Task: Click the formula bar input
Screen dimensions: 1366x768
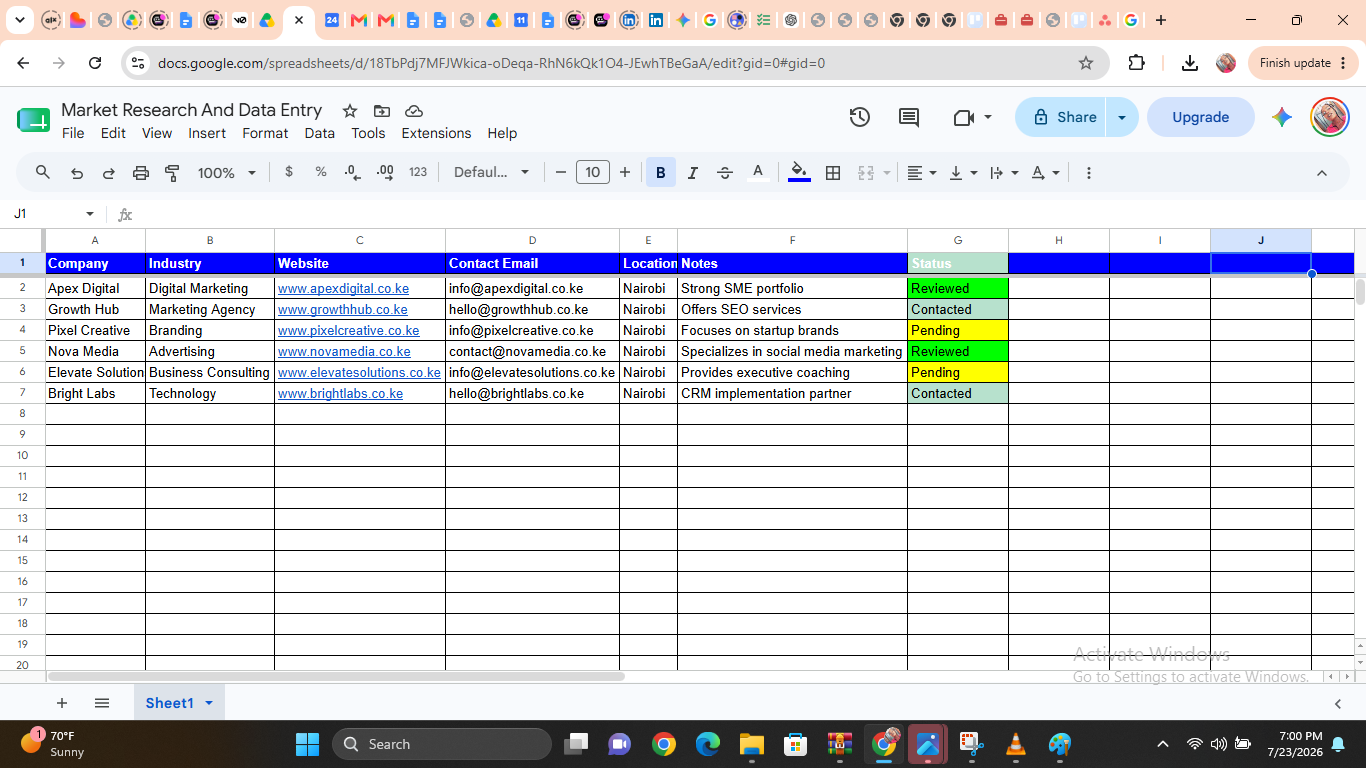Action: click(x=745, y=214)
